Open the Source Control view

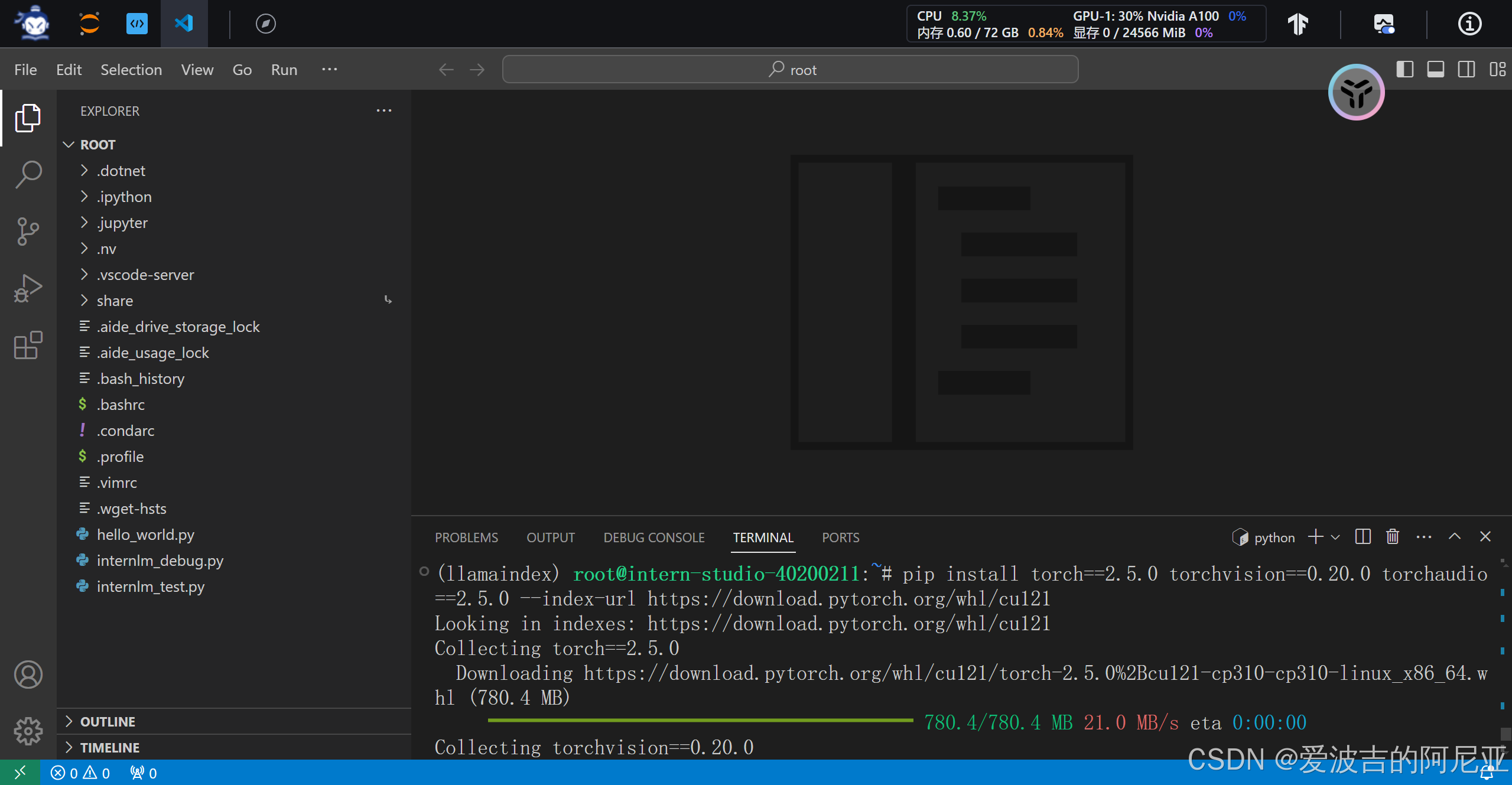[28, 231]
